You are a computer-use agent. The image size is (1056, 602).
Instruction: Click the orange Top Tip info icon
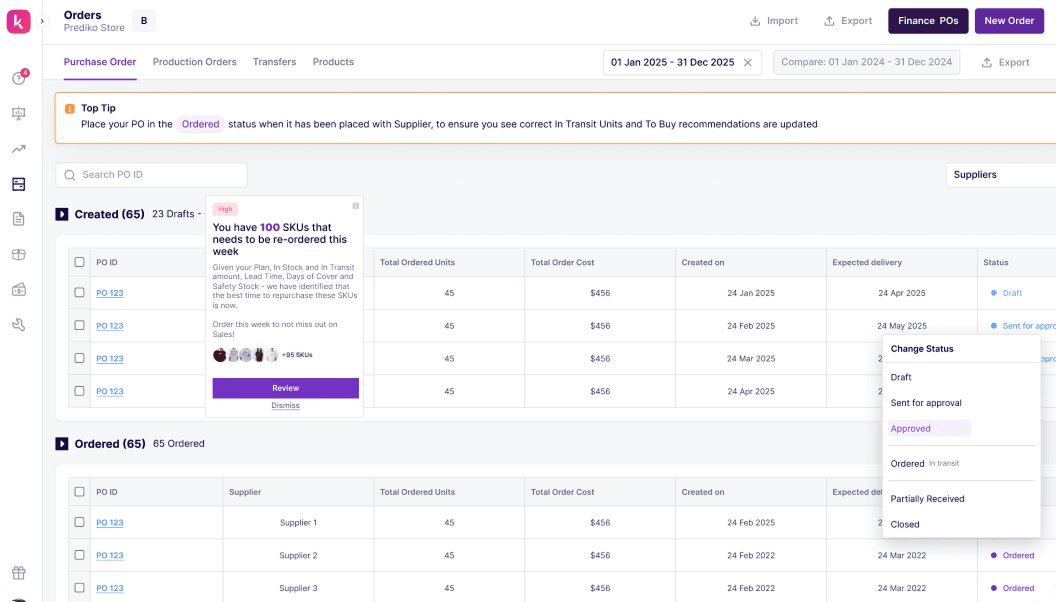[69, 108]
